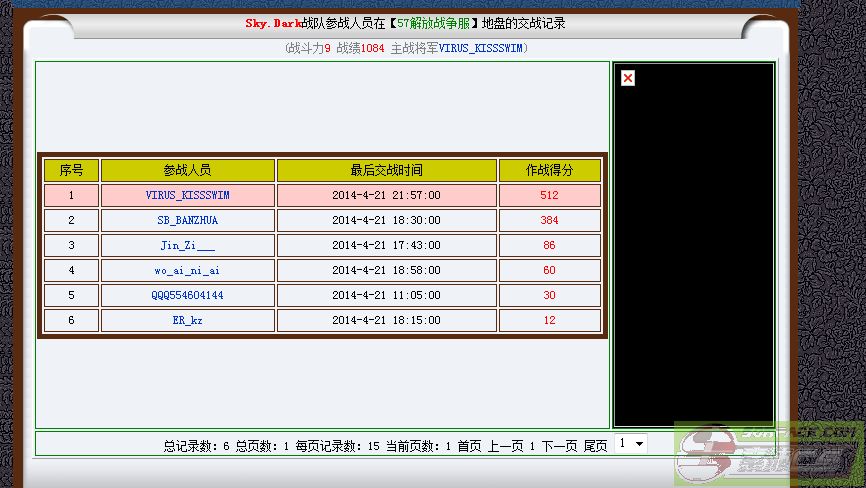This screenshot has height=488, width=866.
Task: Click the 最后交战时间 column header
Action: click(x=386, y=171)
